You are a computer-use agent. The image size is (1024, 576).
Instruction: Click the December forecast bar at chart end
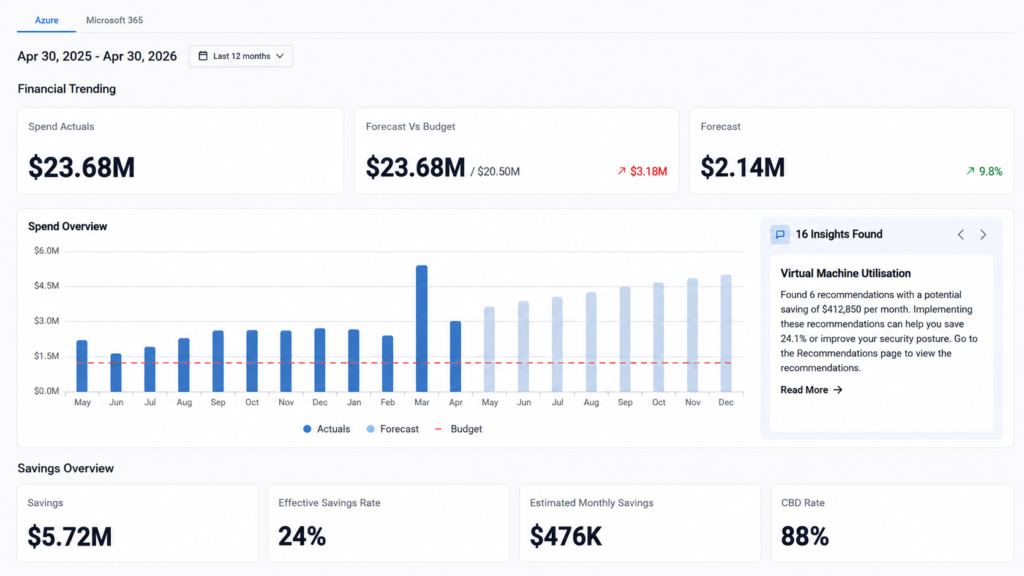(x=726, y=333)
